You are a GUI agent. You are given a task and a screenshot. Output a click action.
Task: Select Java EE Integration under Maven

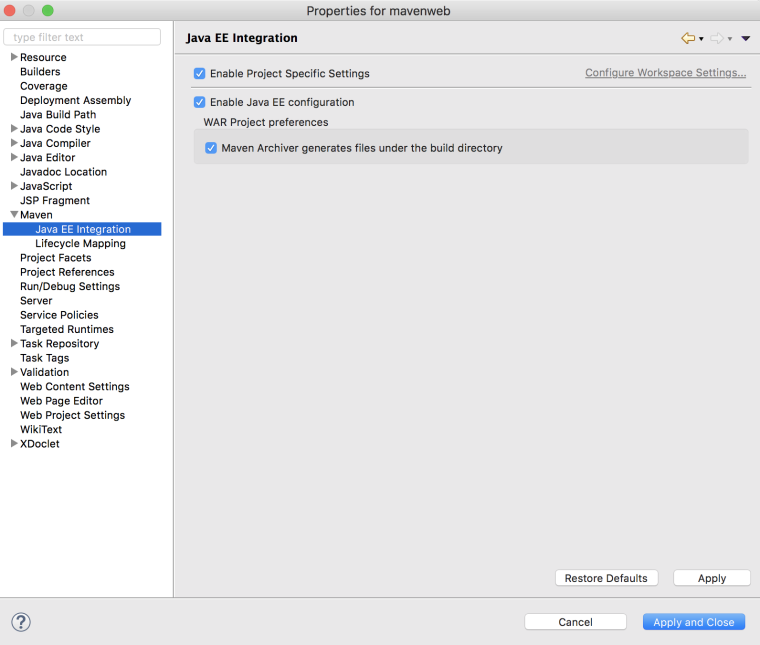[82, 229]
